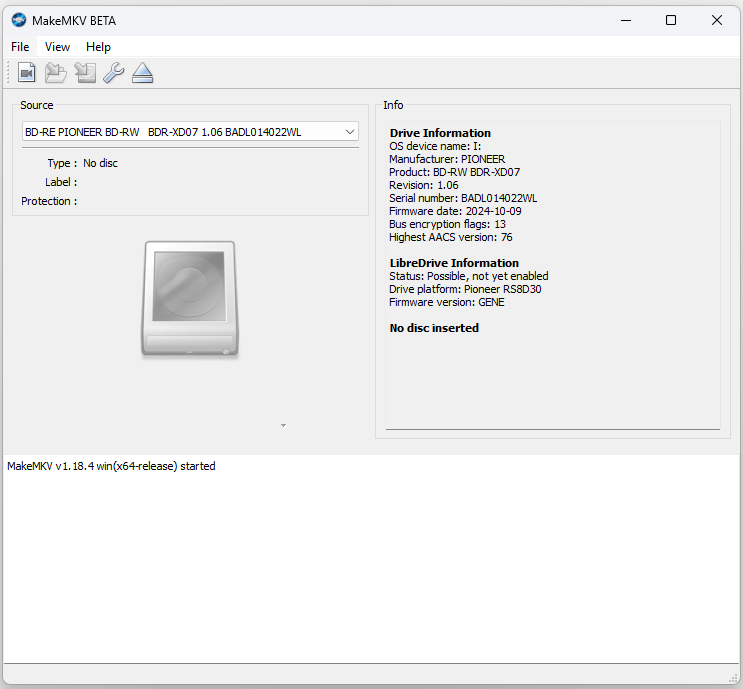Click the Eject disc icon
743x689 pixels.
(x=143, y=73)
